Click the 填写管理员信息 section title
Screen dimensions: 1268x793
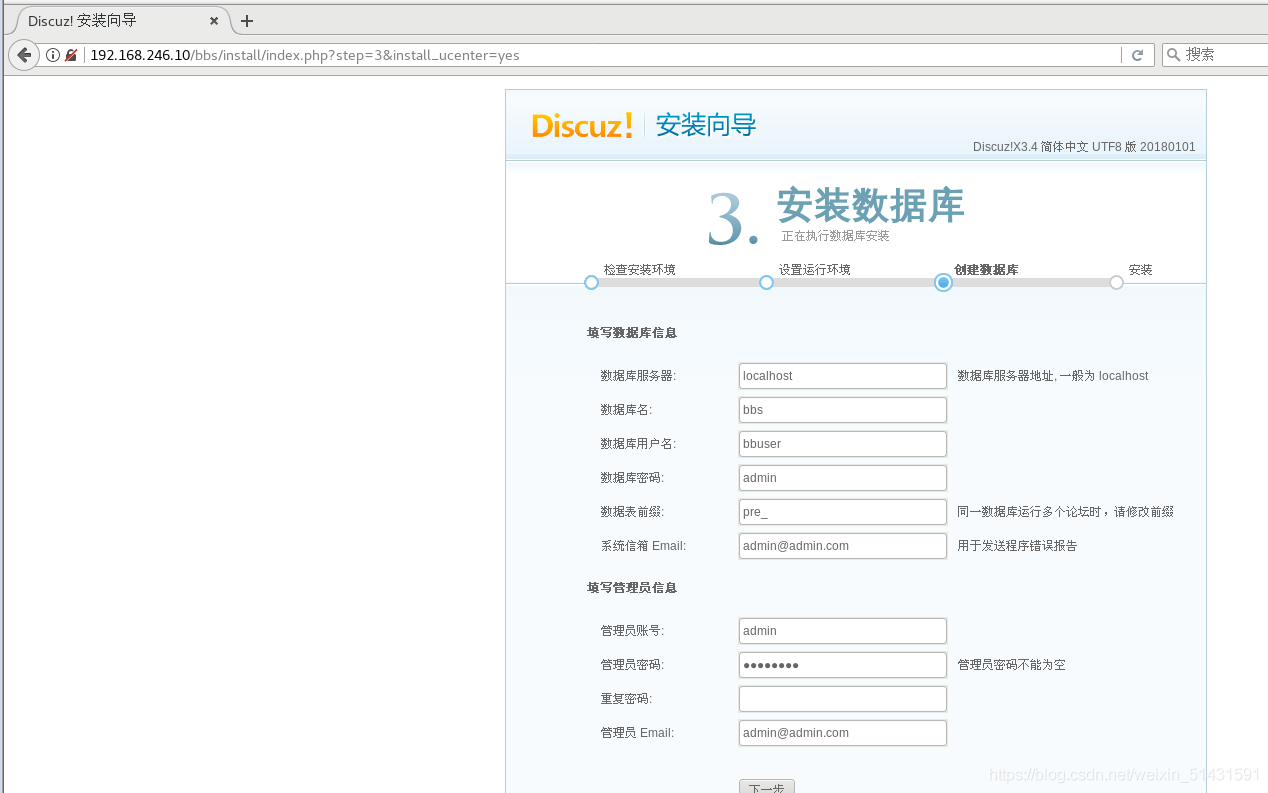pos(632,588)
